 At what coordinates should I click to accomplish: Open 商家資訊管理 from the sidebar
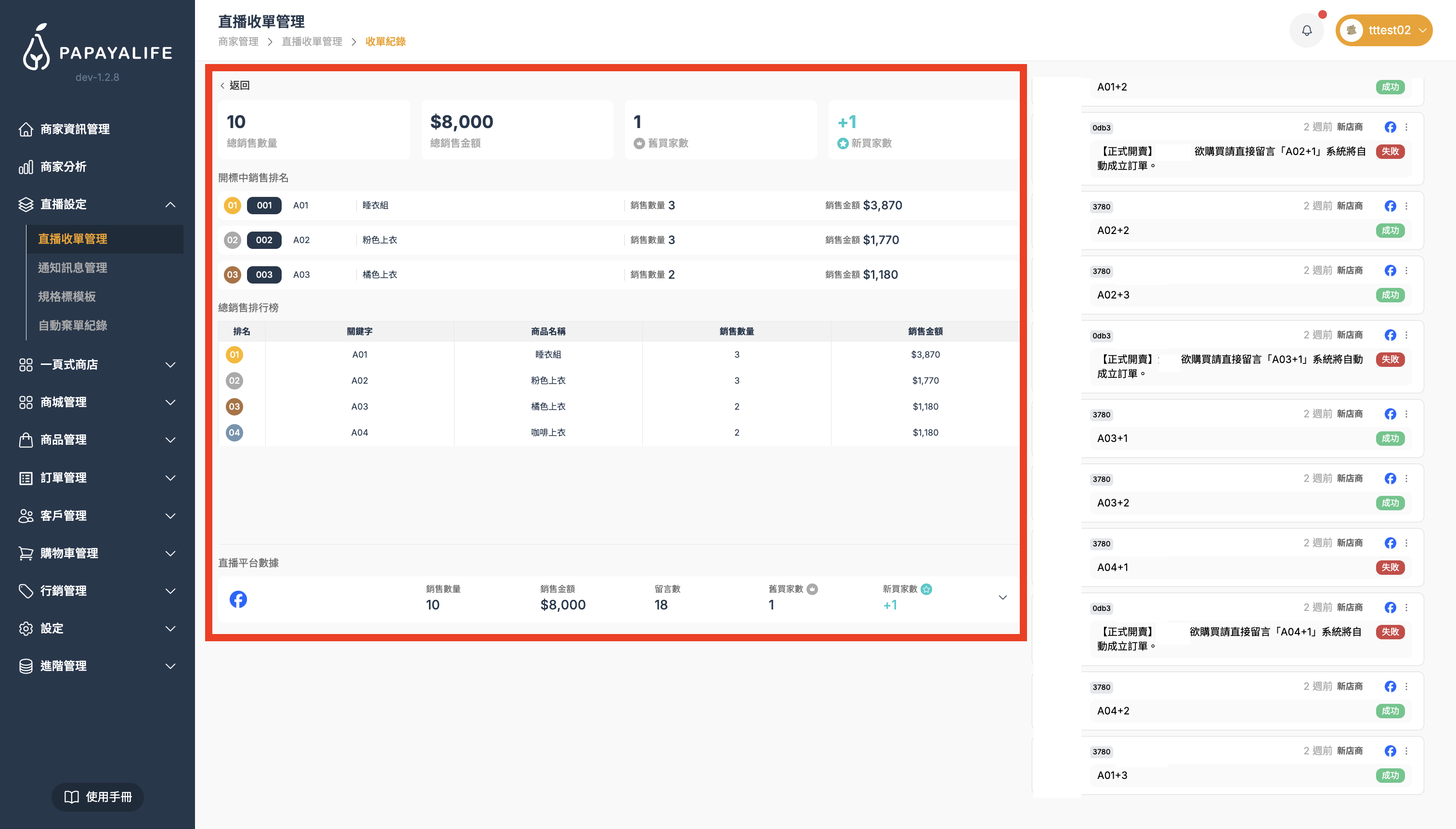pyautogui.click(x=75, y=129)
